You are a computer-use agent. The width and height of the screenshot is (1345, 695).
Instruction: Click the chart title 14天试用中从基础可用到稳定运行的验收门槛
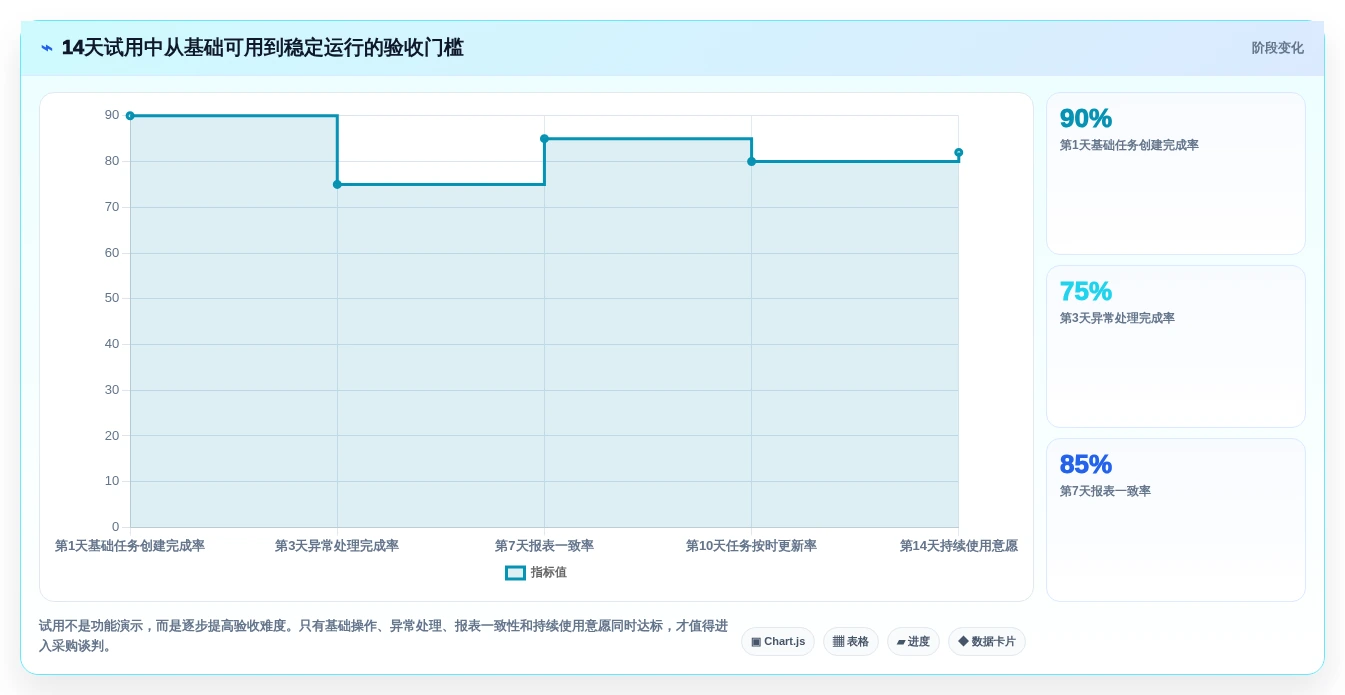262,48
